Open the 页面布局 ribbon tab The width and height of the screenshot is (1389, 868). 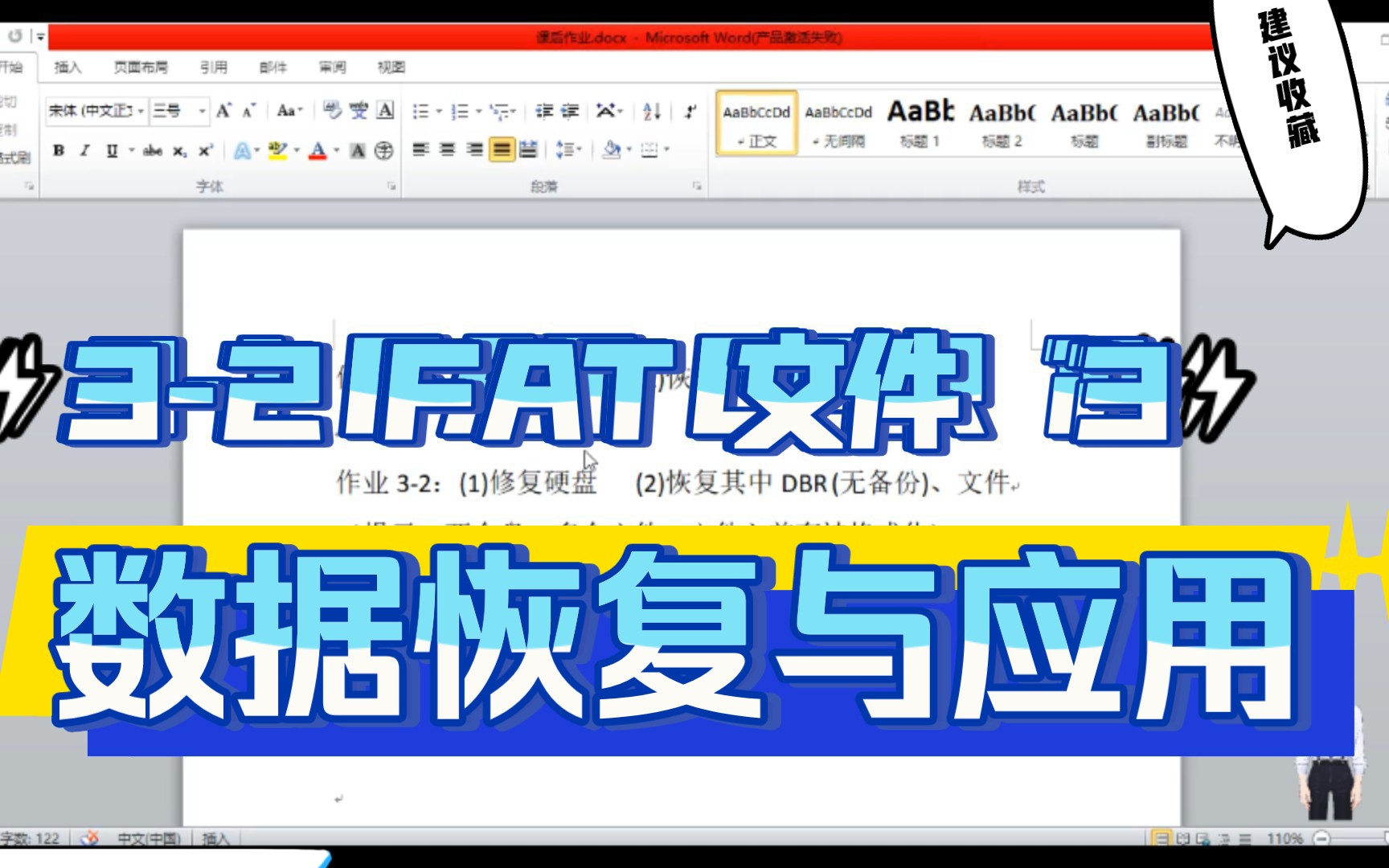click(x=141, y=67)
